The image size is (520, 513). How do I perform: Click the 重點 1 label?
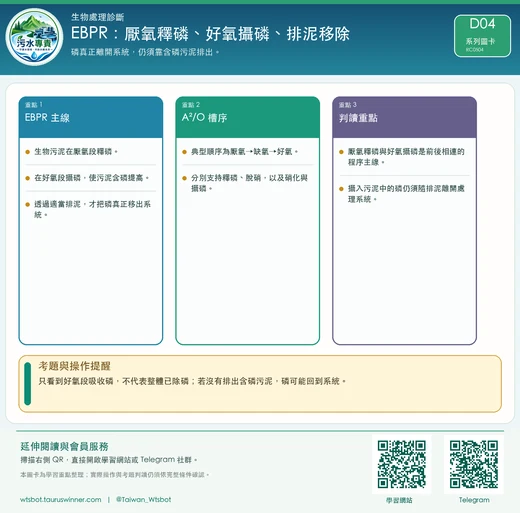click(34, 105)
